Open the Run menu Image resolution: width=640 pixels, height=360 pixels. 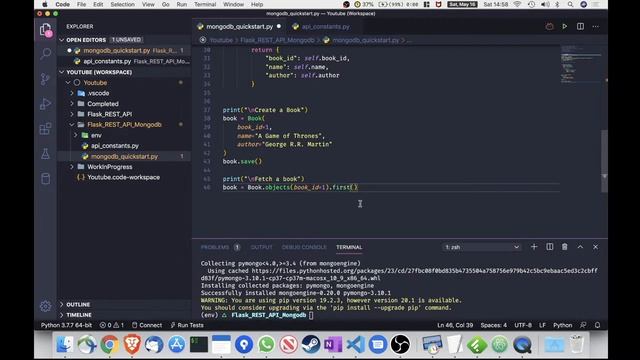182,4
